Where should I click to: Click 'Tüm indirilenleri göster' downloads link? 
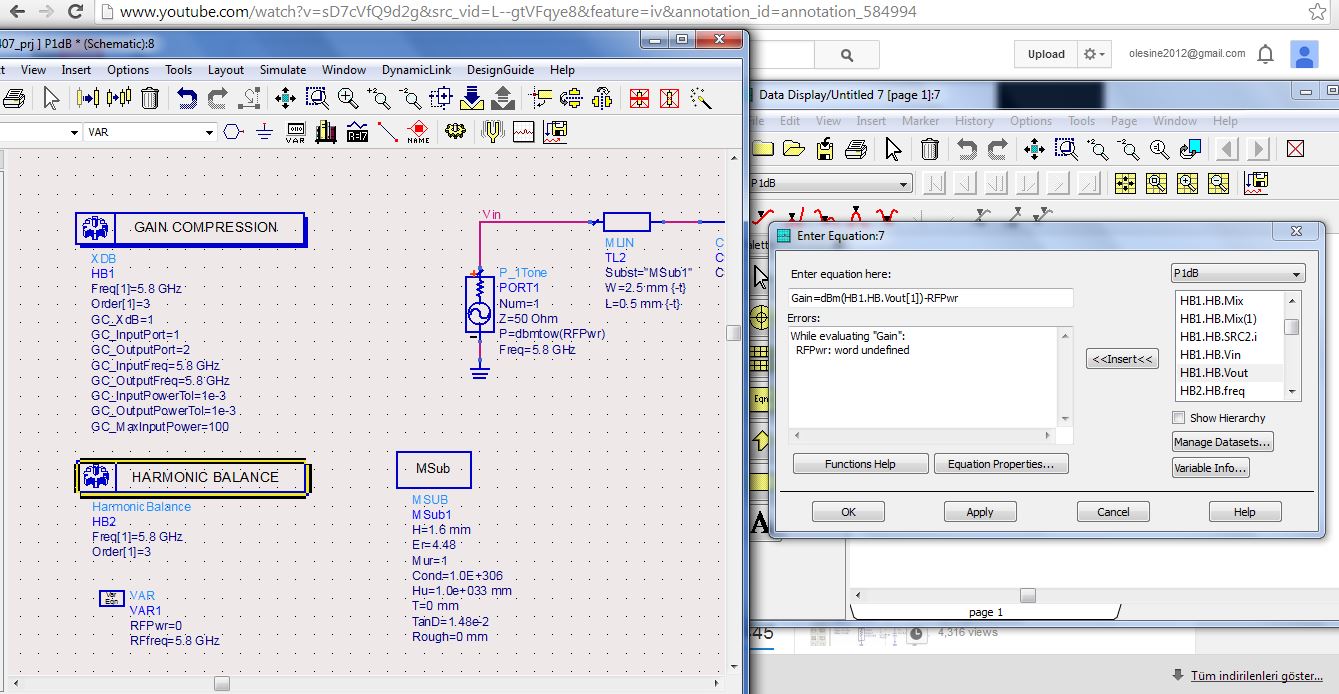(x=1256, y=676)
